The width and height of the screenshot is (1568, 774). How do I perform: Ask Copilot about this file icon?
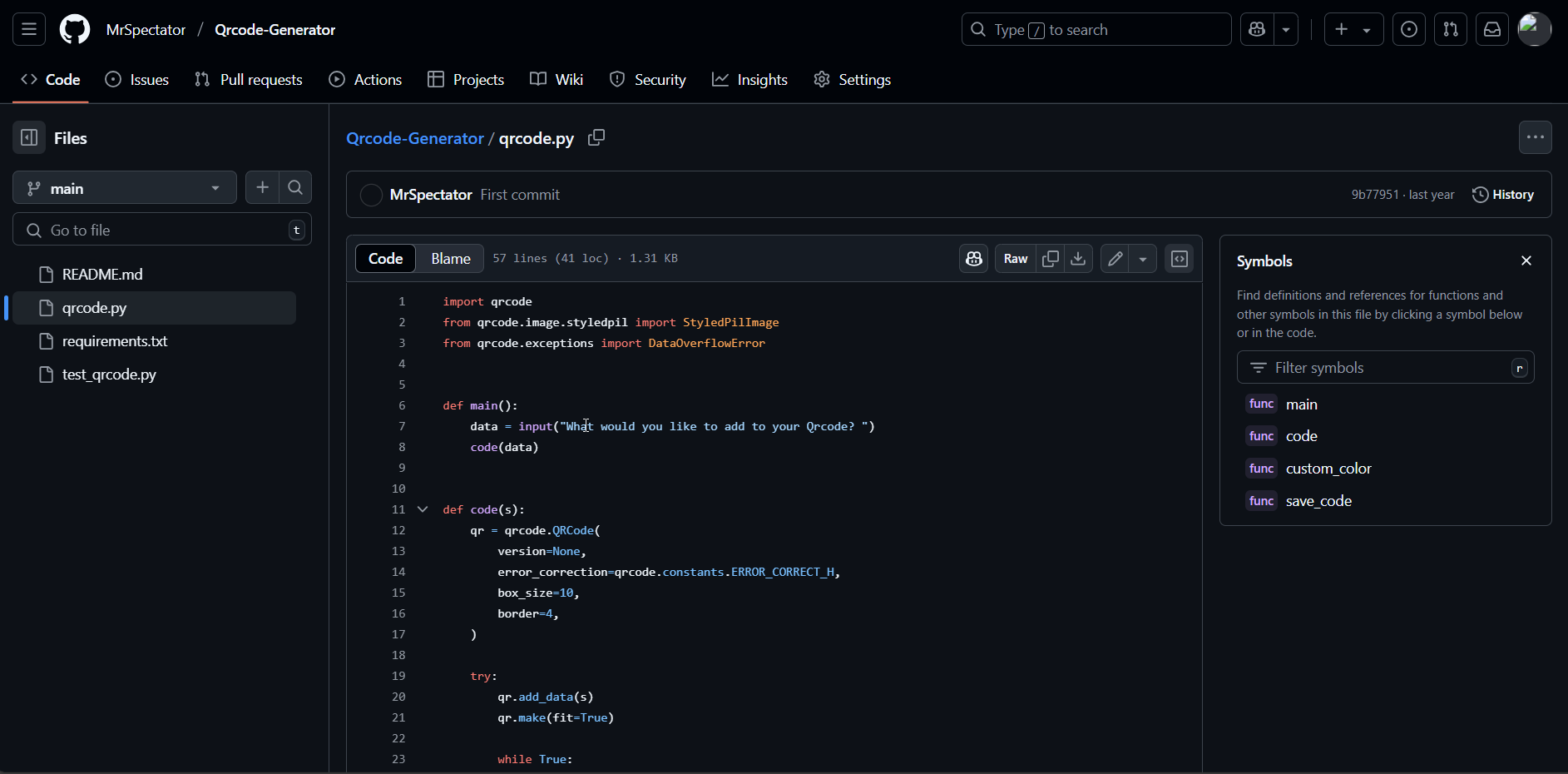974,259
